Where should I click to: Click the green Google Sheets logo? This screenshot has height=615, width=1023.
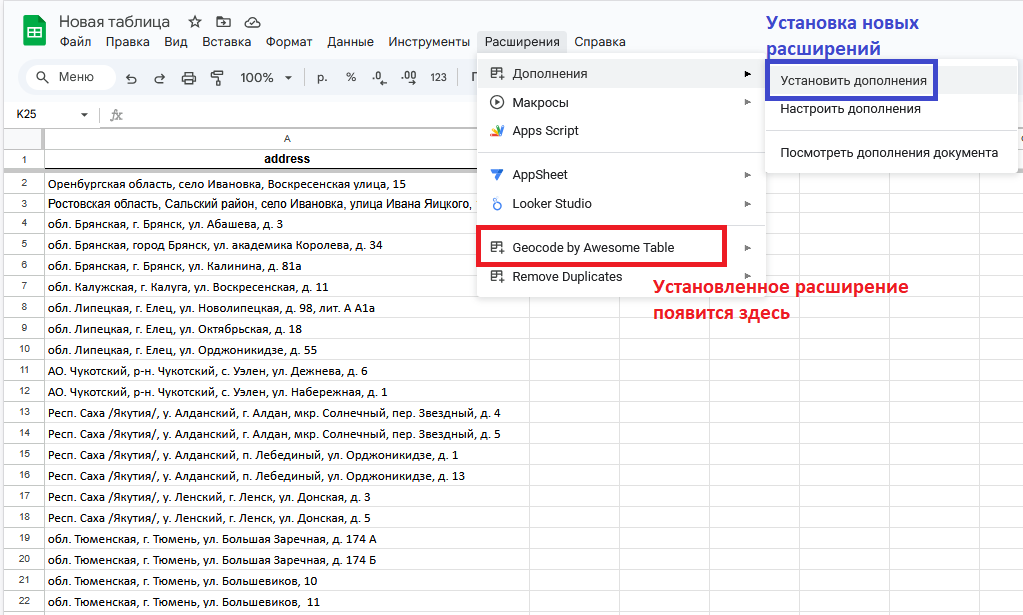coord(33,30)
